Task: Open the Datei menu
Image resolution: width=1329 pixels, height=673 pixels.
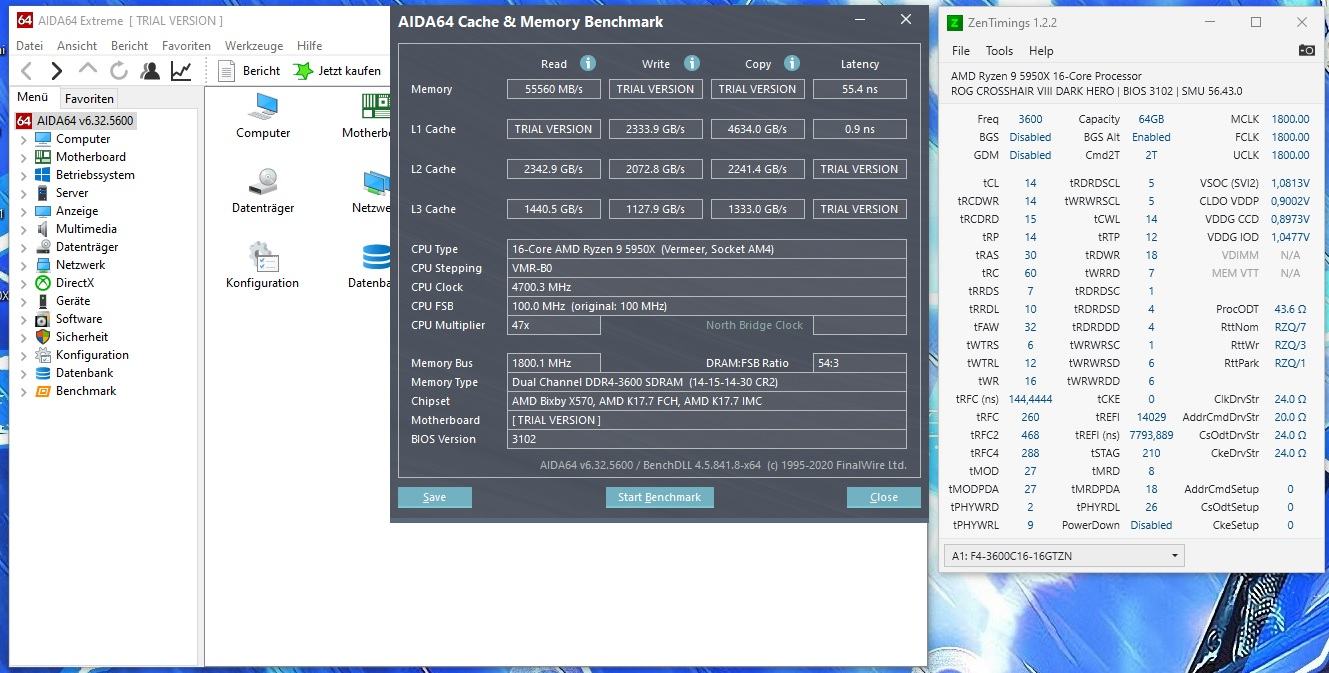Action: tap(29, 45)
